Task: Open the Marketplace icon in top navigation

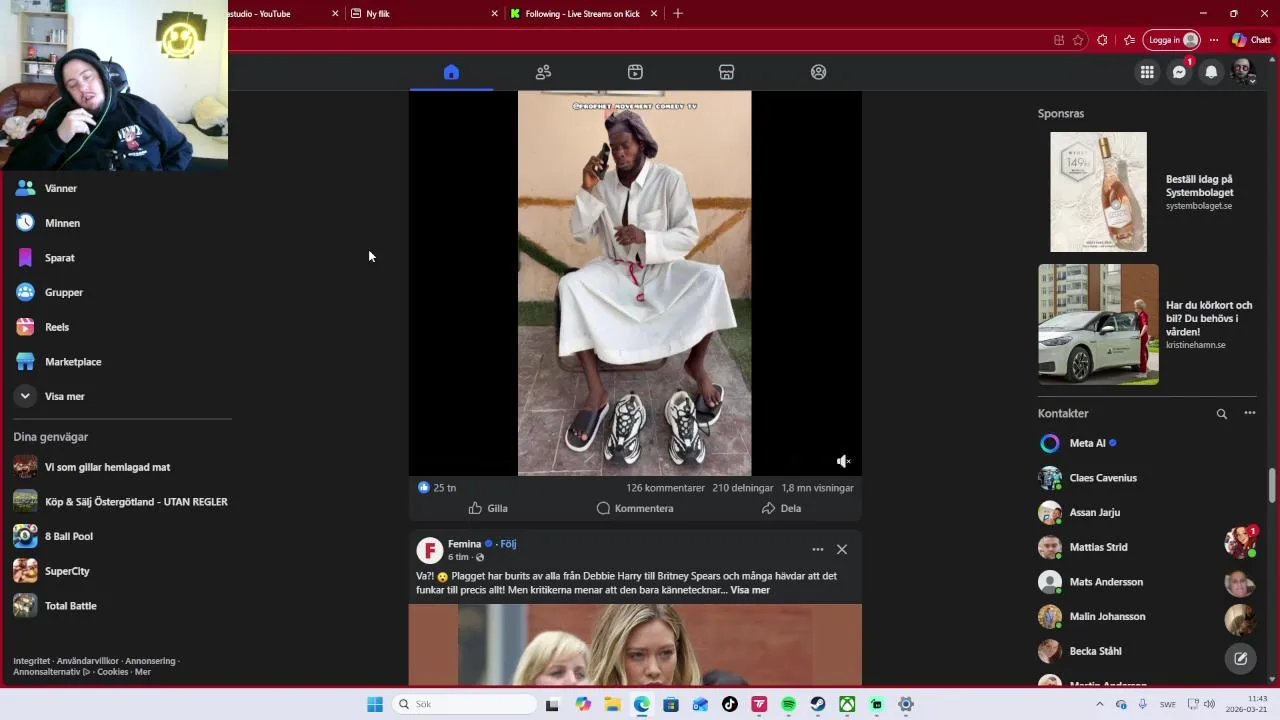Action: click(727, 72)
